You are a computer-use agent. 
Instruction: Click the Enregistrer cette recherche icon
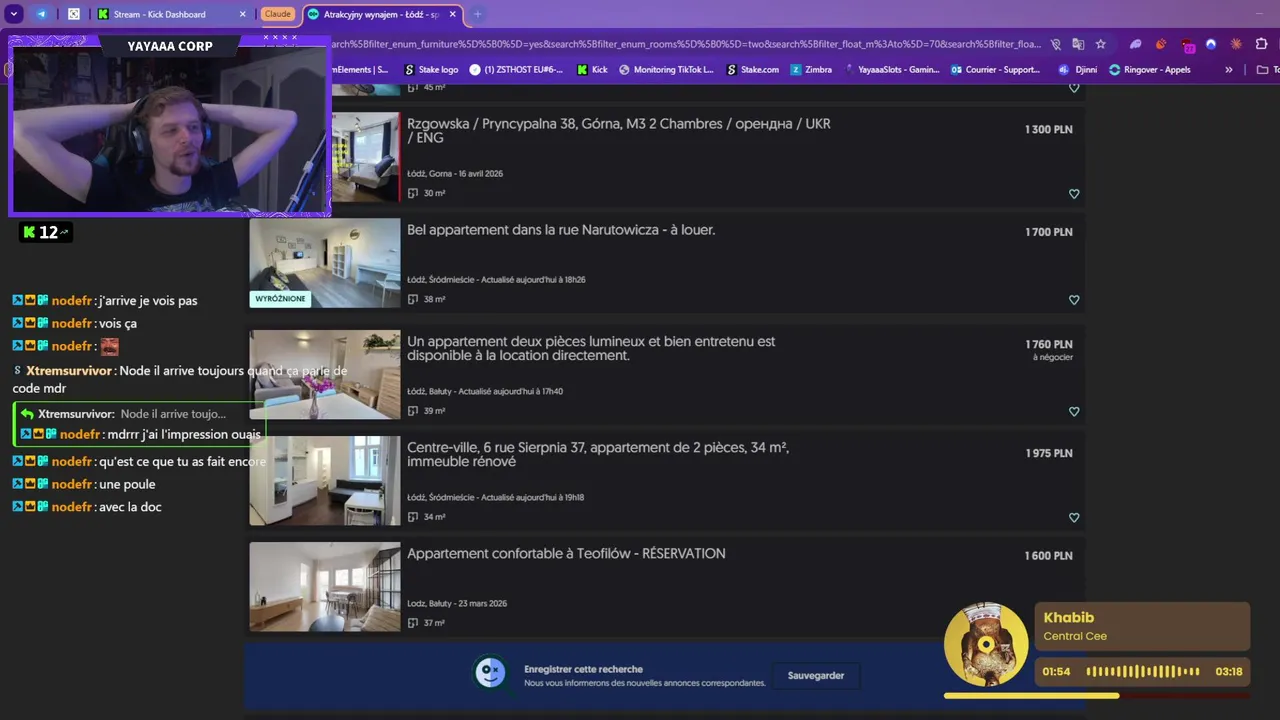click(x=490, y=673)
